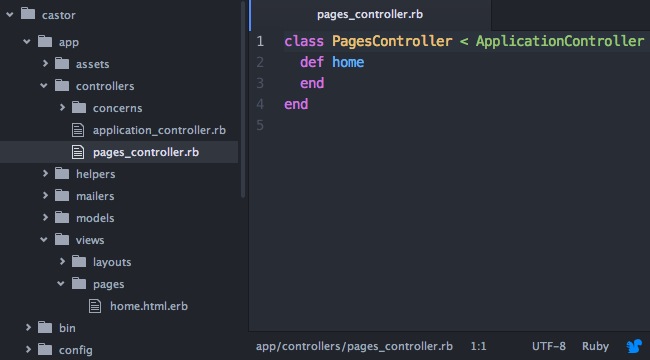Place cursor on ApplicationController in line 1
The height and width of the screenshot is (360, 650).
(560, 41)
